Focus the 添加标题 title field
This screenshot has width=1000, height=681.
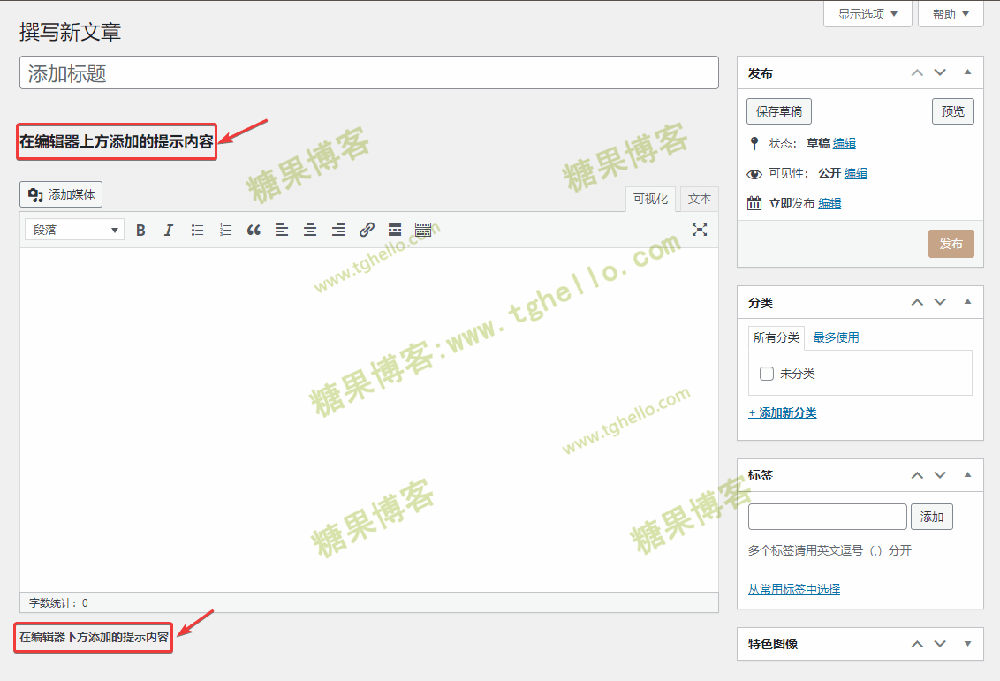(369, 73)
